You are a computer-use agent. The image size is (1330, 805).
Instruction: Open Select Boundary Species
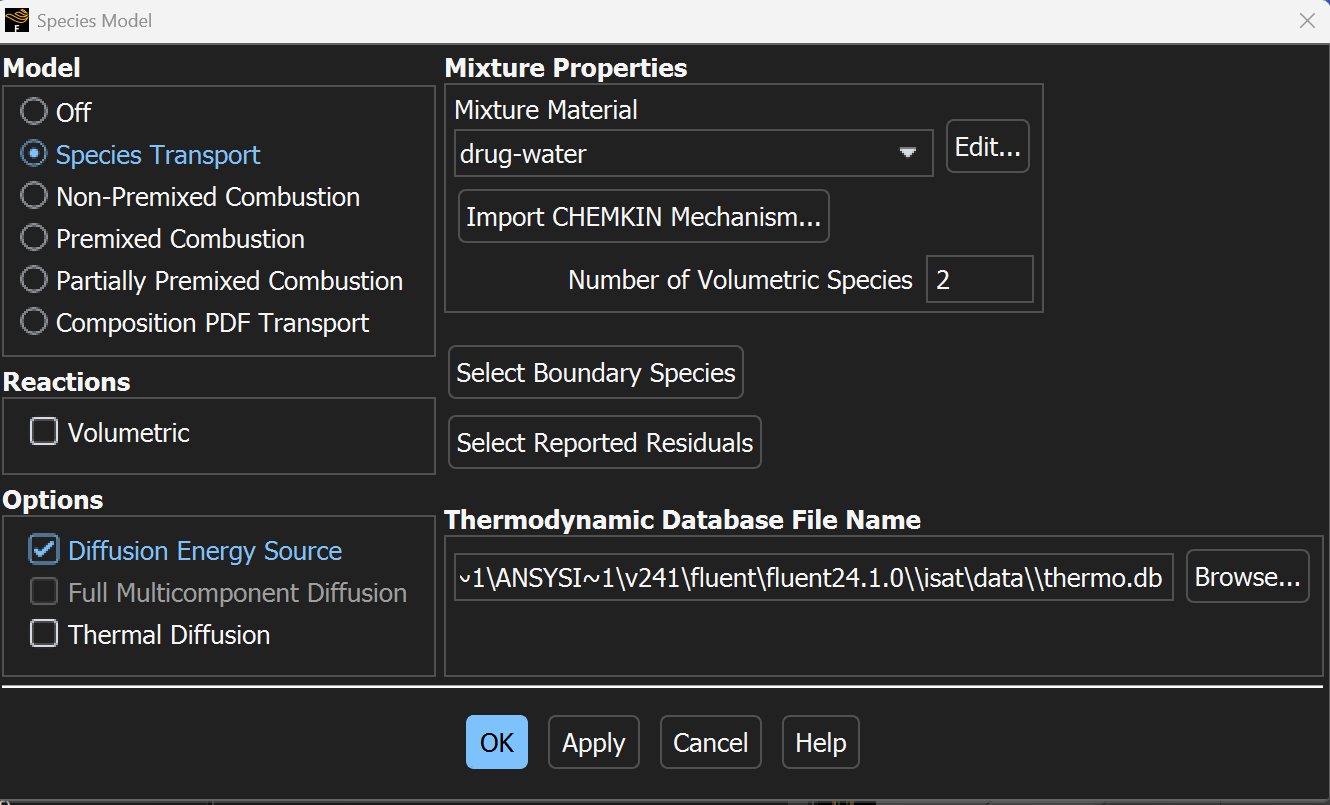pos(595,373)
